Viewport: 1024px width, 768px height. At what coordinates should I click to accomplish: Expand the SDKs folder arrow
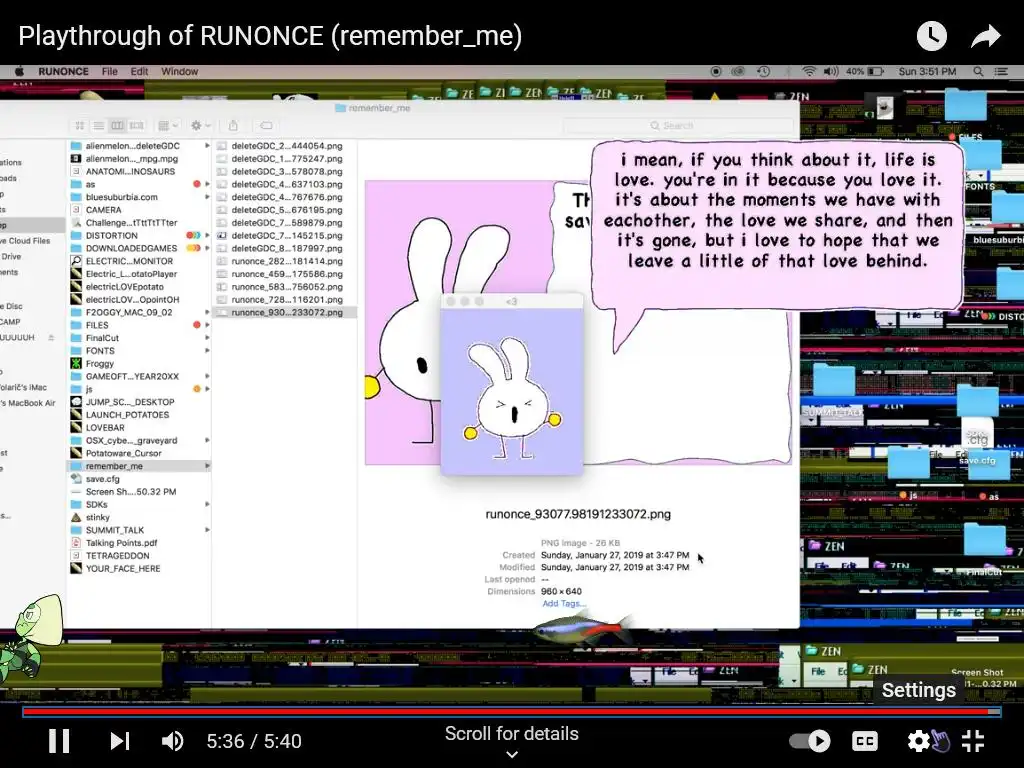point(207,504)
